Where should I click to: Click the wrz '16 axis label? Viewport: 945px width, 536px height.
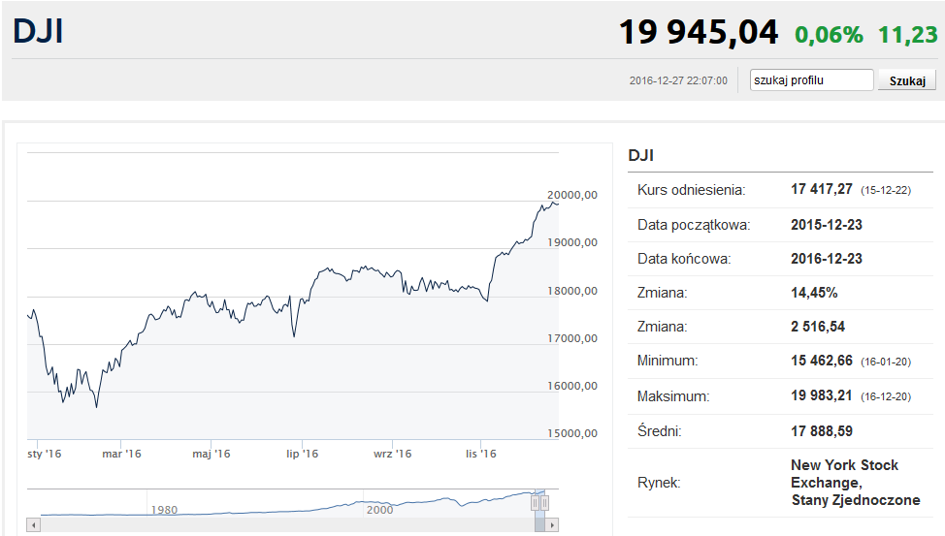coord(392,453)
